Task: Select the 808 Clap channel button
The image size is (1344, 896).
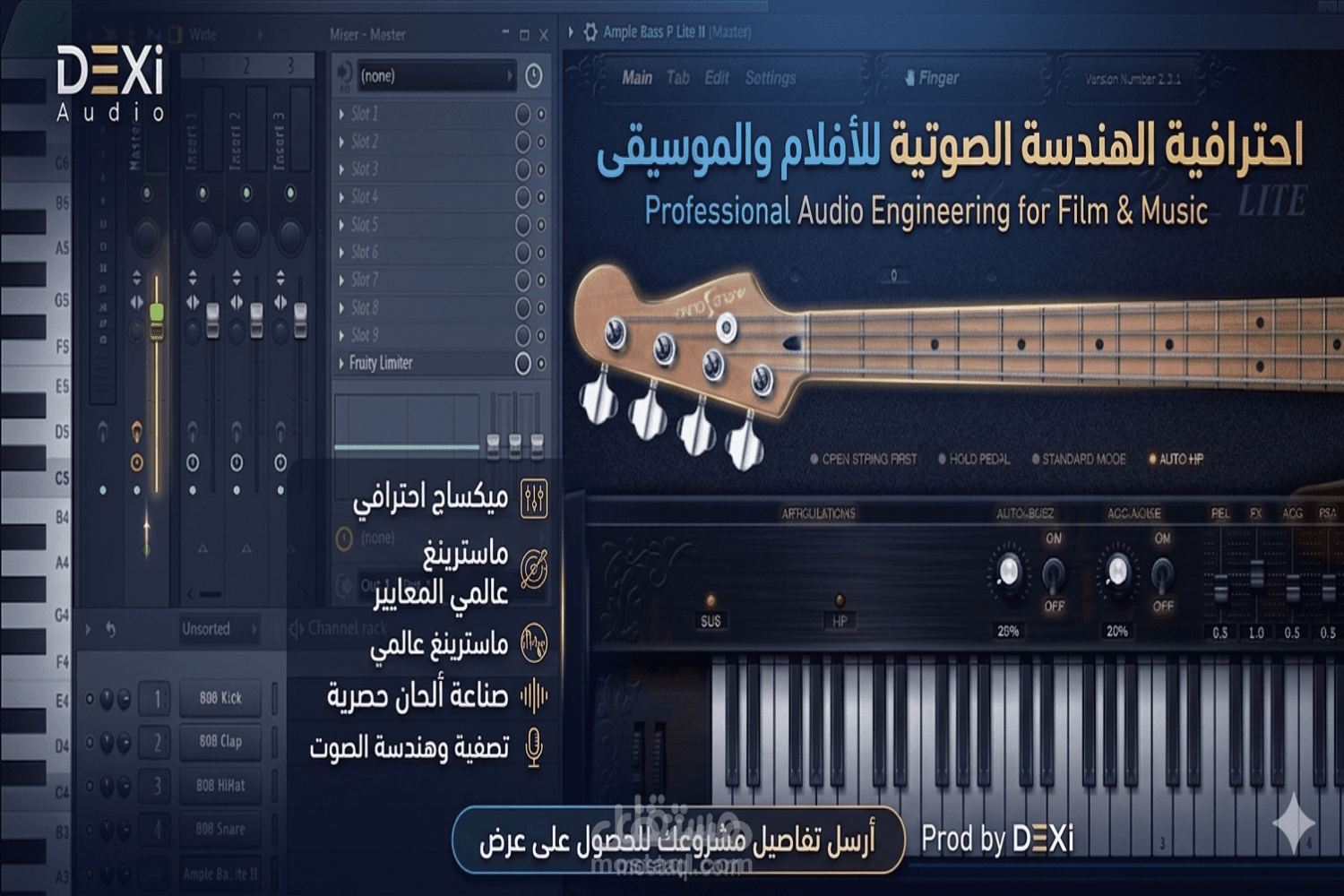Action: point(220,742)
